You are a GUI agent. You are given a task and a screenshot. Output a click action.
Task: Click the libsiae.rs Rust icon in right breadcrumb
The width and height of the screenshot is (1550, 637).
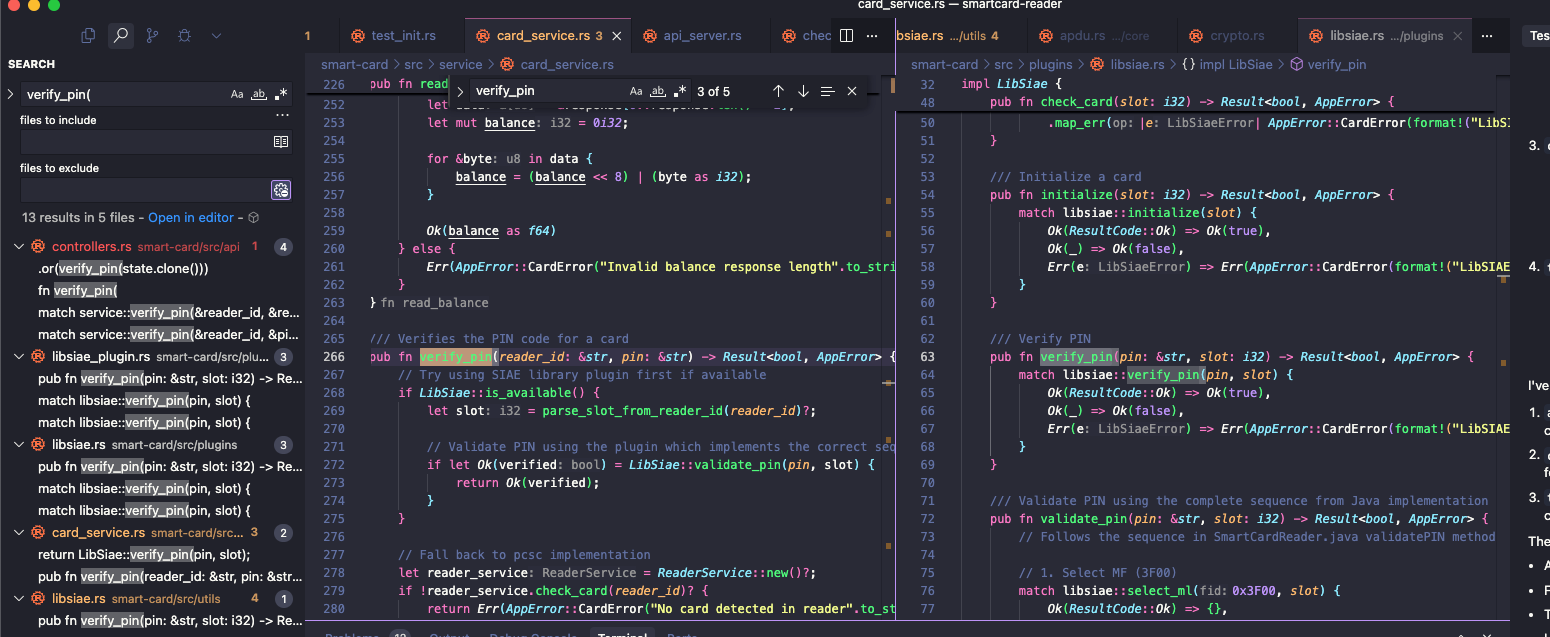(1097, 64)
